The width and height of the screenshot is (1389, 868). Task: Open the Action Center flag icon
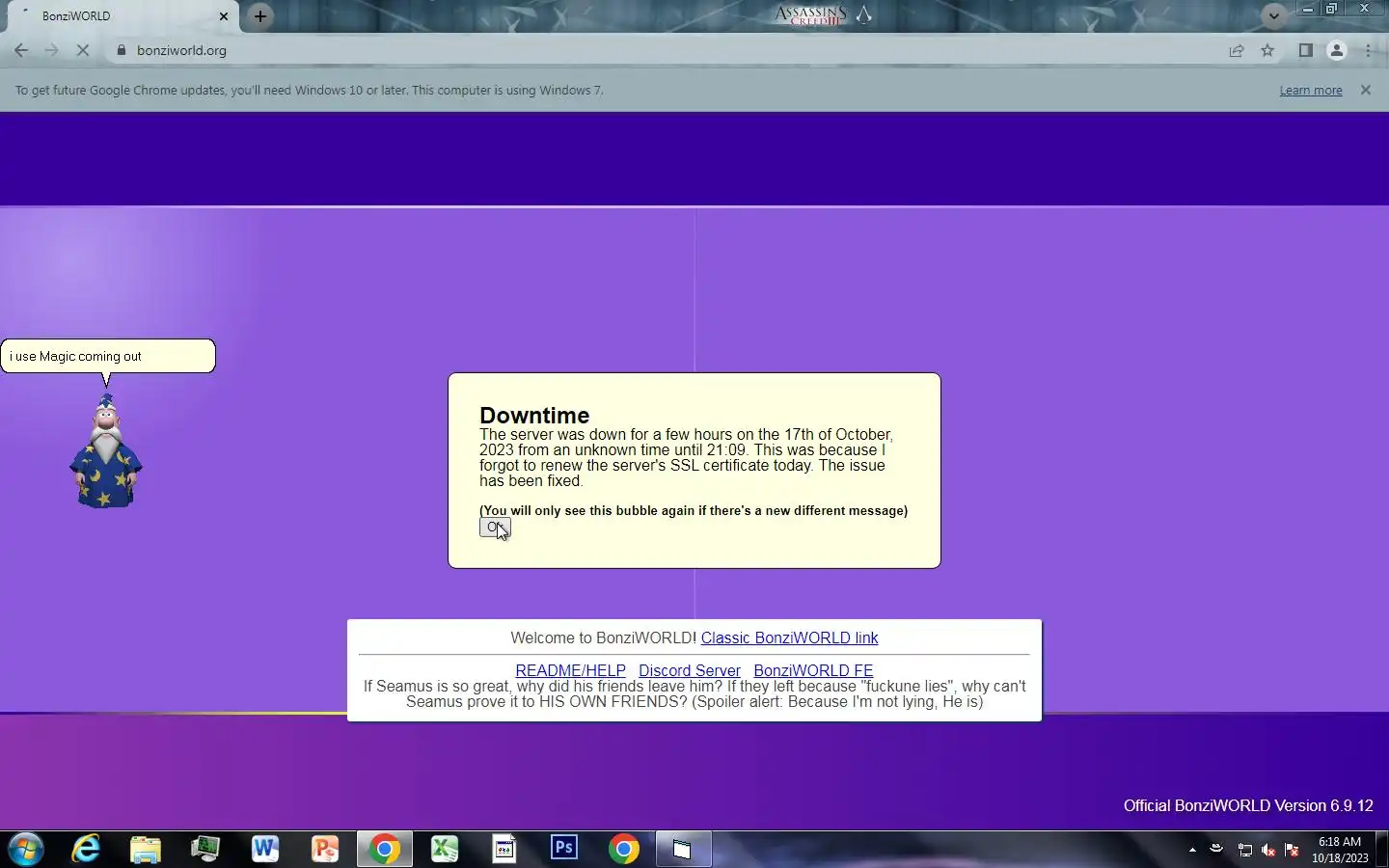(x=1293, y=850)
